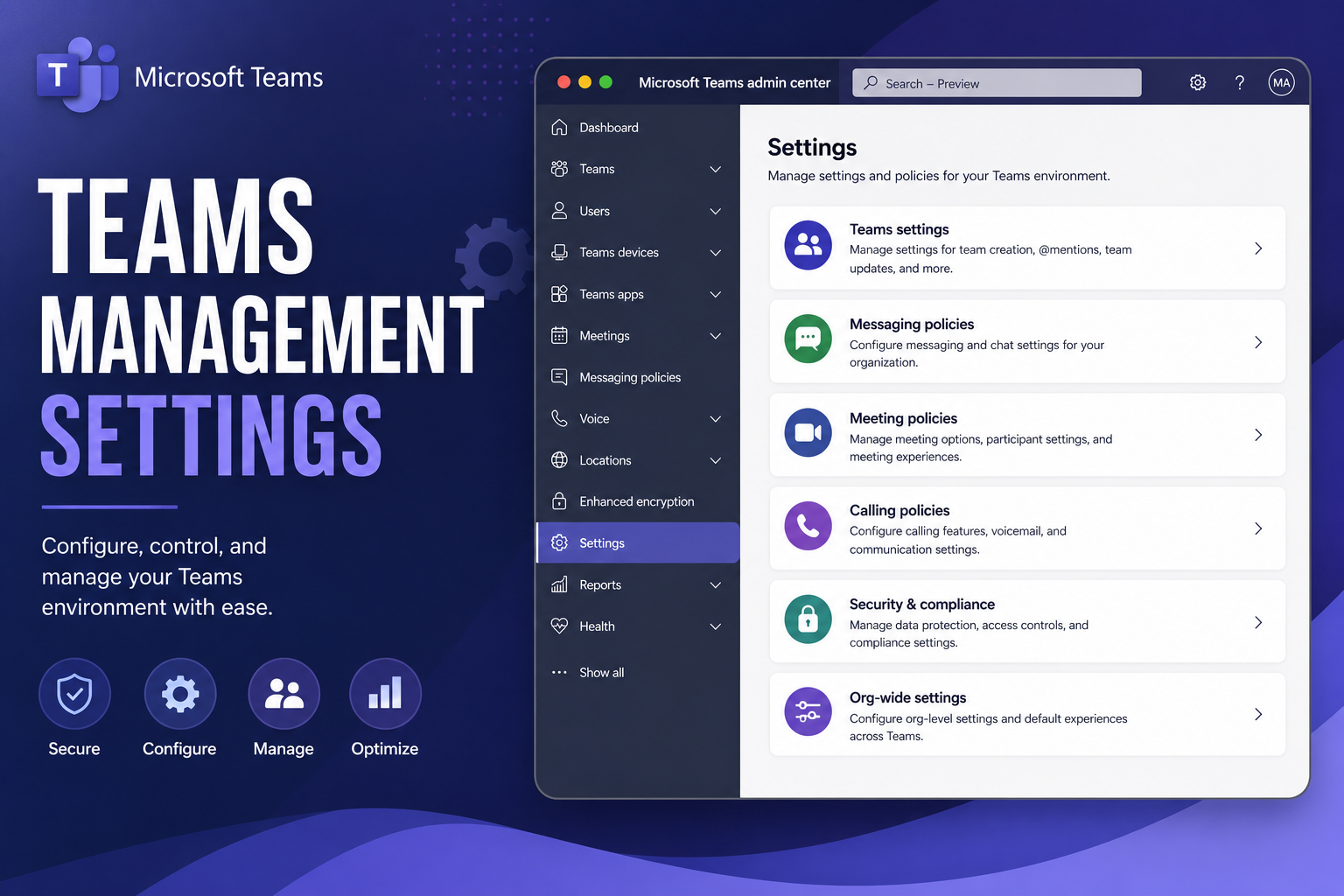Click the green window maximize dot
Image resolution: width=1344 pixels, height=896 pixels.
[x=605, y=82]
